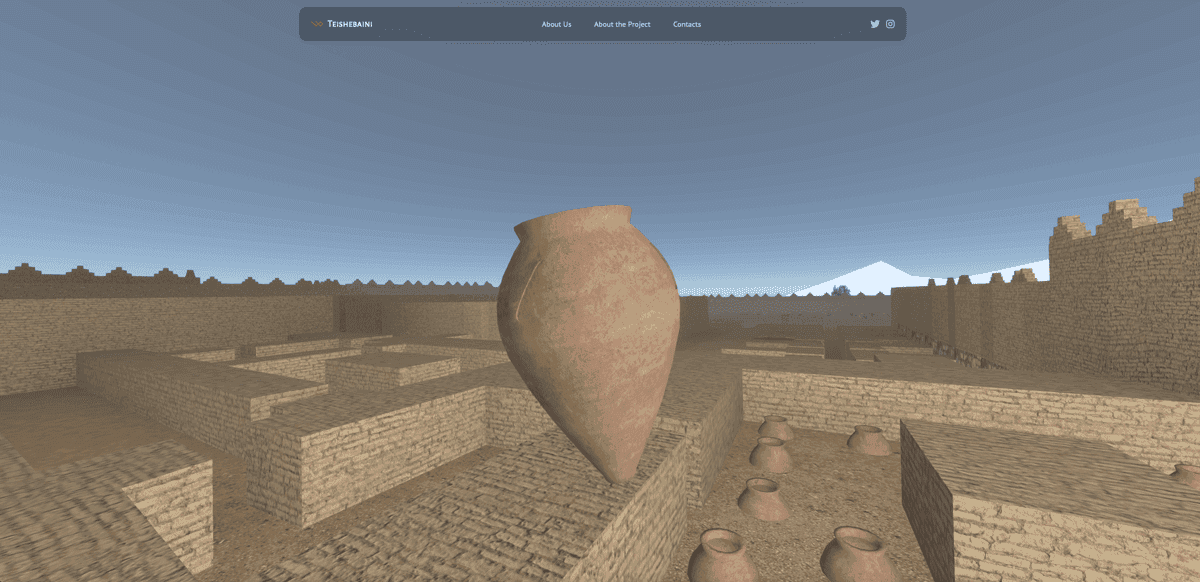1200x582 pixels.
Task: Open the About Us page
Action: click(556, 24)
